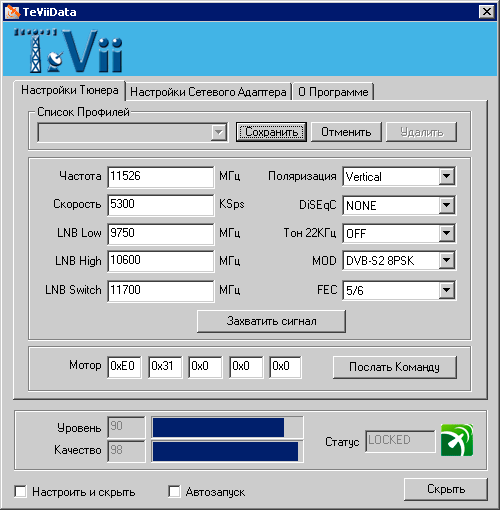The width and height of the screenshot is (500, 510).
Task: Click the Послать Команду button
Action: click(395, 367)
